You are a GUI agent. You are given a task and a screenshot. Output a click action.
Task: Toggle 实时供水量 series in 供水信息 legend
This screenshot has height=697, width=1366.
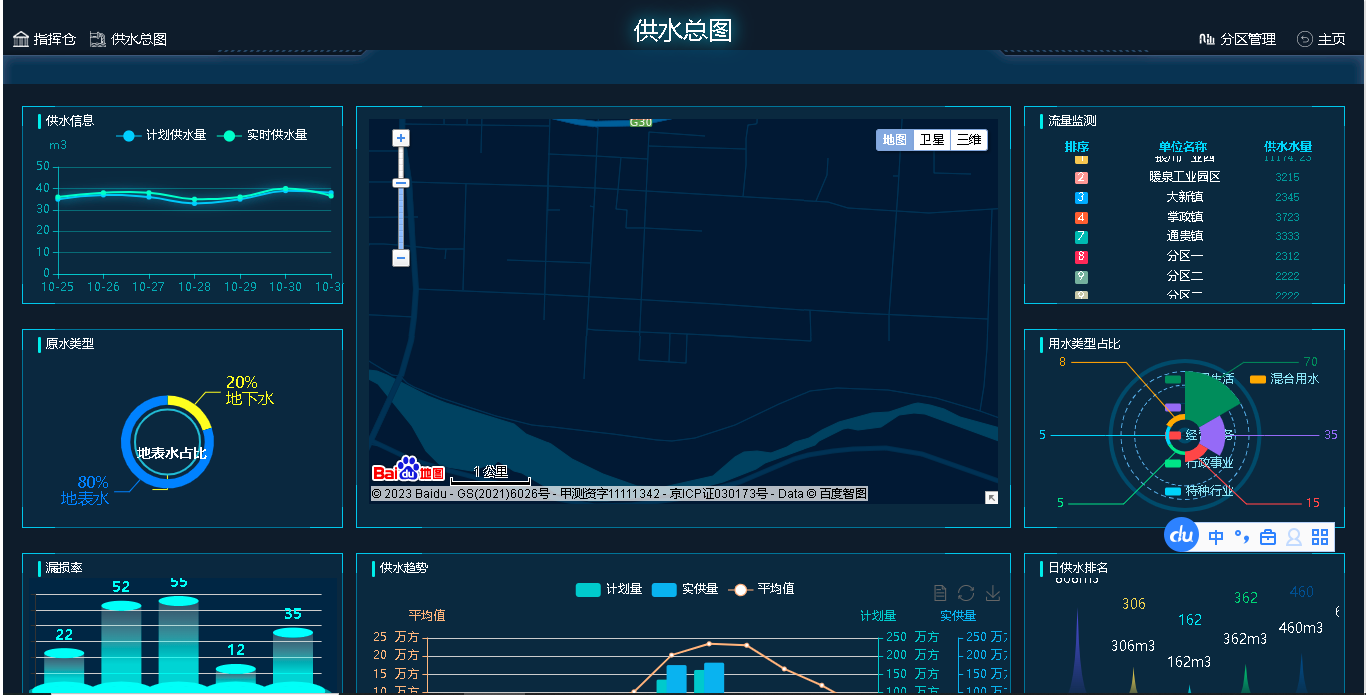(x=264, y=135)
